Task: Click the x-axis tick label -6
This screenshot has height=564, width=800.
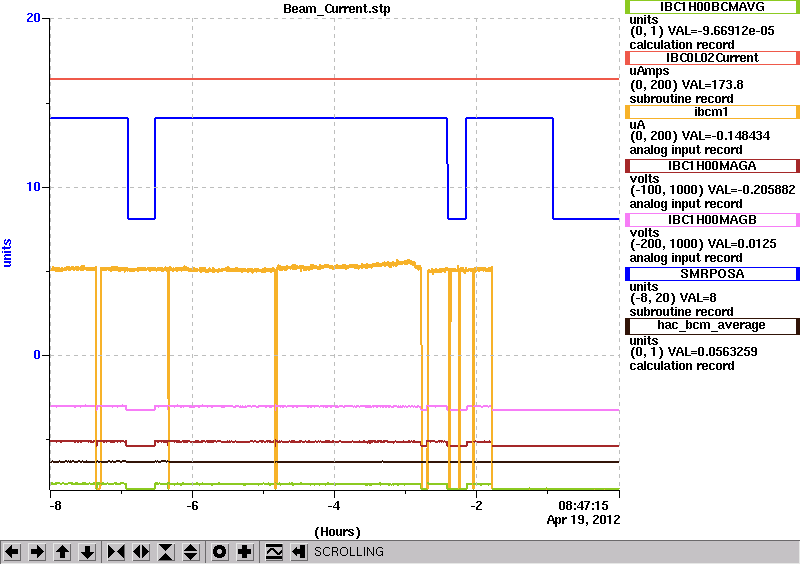Action: 192,506
